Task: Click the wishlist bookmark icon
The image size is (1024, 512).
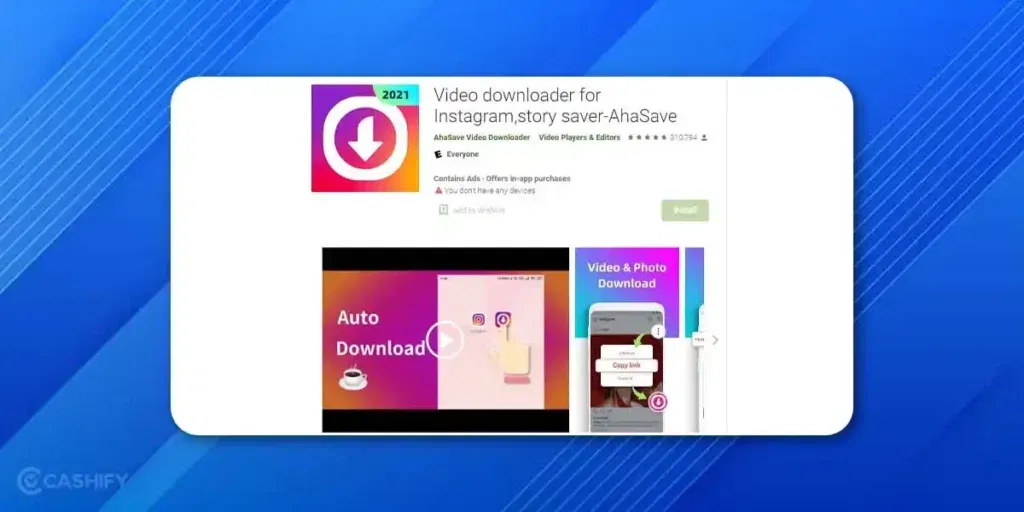Action: (443, 210)
